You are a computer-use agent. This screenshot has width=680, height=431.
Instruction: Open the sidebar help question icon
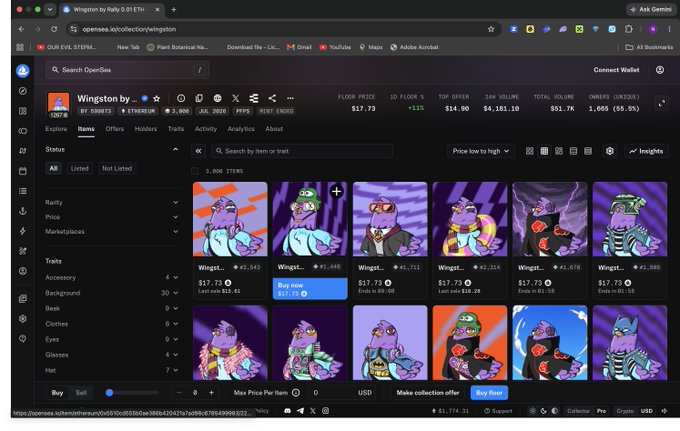(x=23, y=339)
